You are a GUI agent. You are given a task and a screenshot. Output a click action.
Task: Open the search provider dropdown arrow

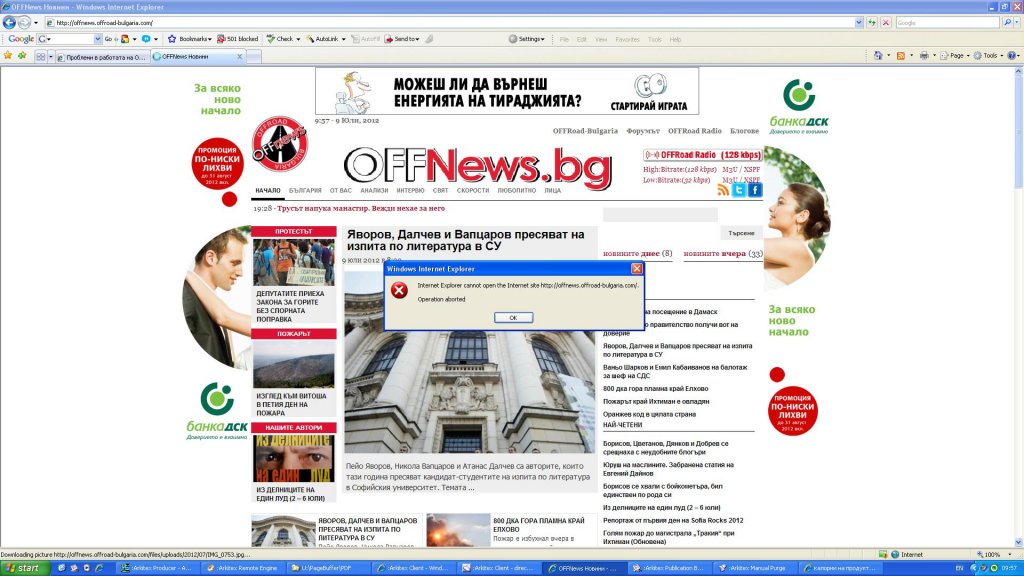pyautogui.click(x=1017, y=22)
